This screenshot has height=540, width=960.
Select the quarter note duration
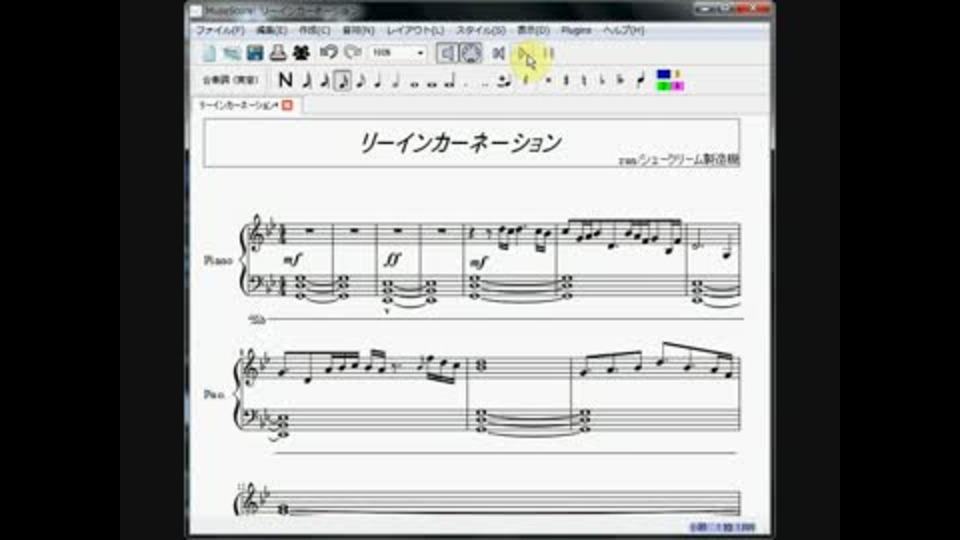click(x=378, y=80)
